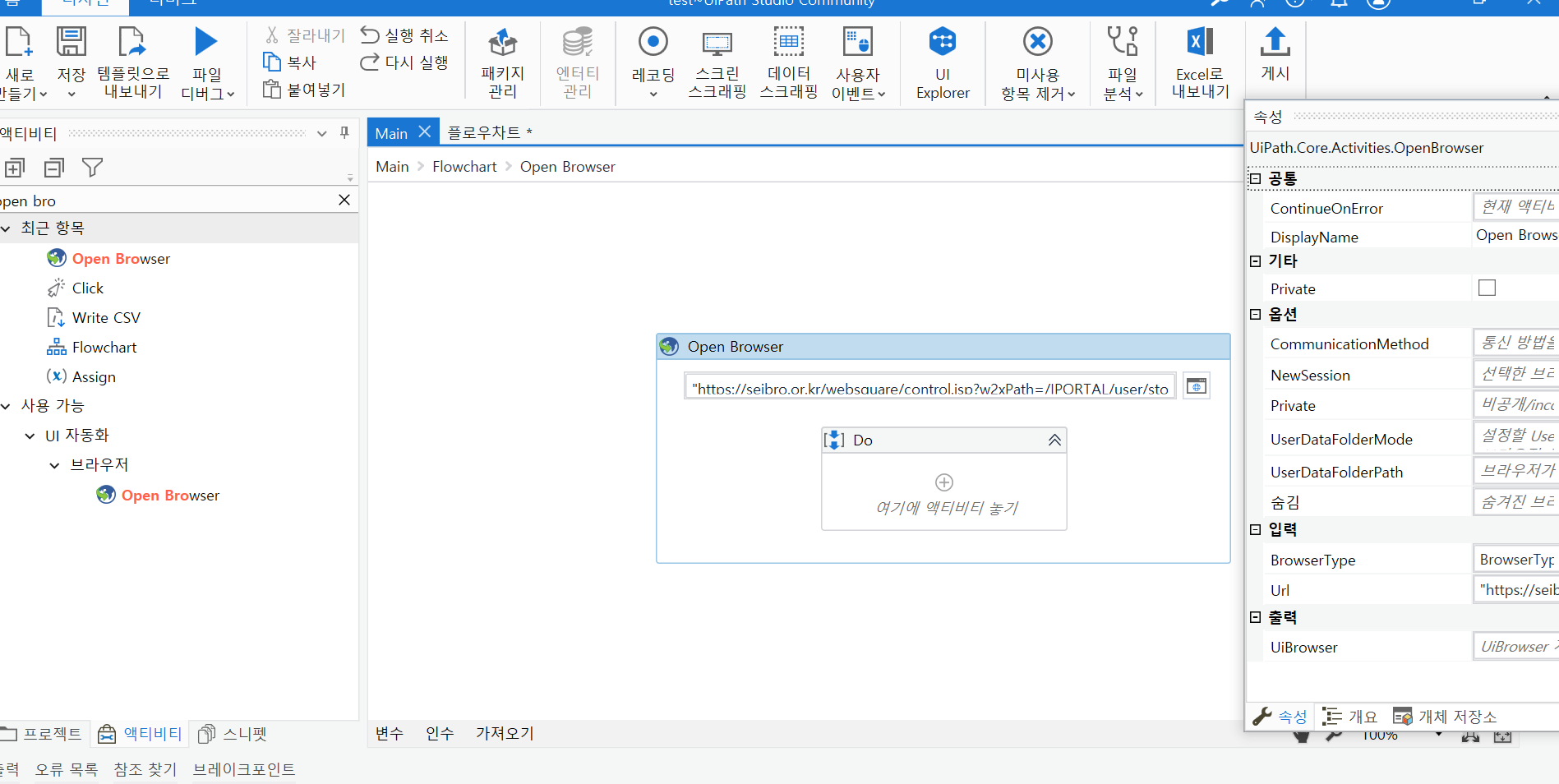This screenshot has height=784, width=1559.
Task: Click Collapse All icon in Activities panel
Action: (54, 168)
